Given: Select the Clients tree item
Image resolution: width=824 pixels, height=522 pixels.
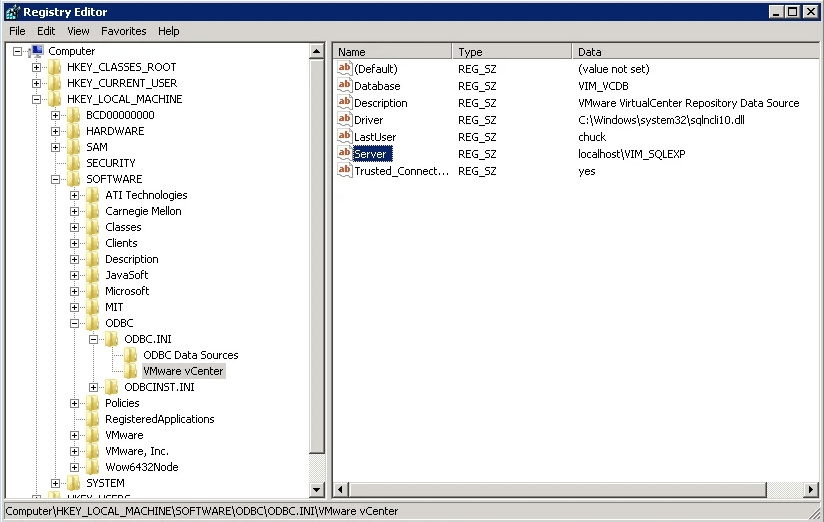Looking at the screenshot, I should 121,243.
